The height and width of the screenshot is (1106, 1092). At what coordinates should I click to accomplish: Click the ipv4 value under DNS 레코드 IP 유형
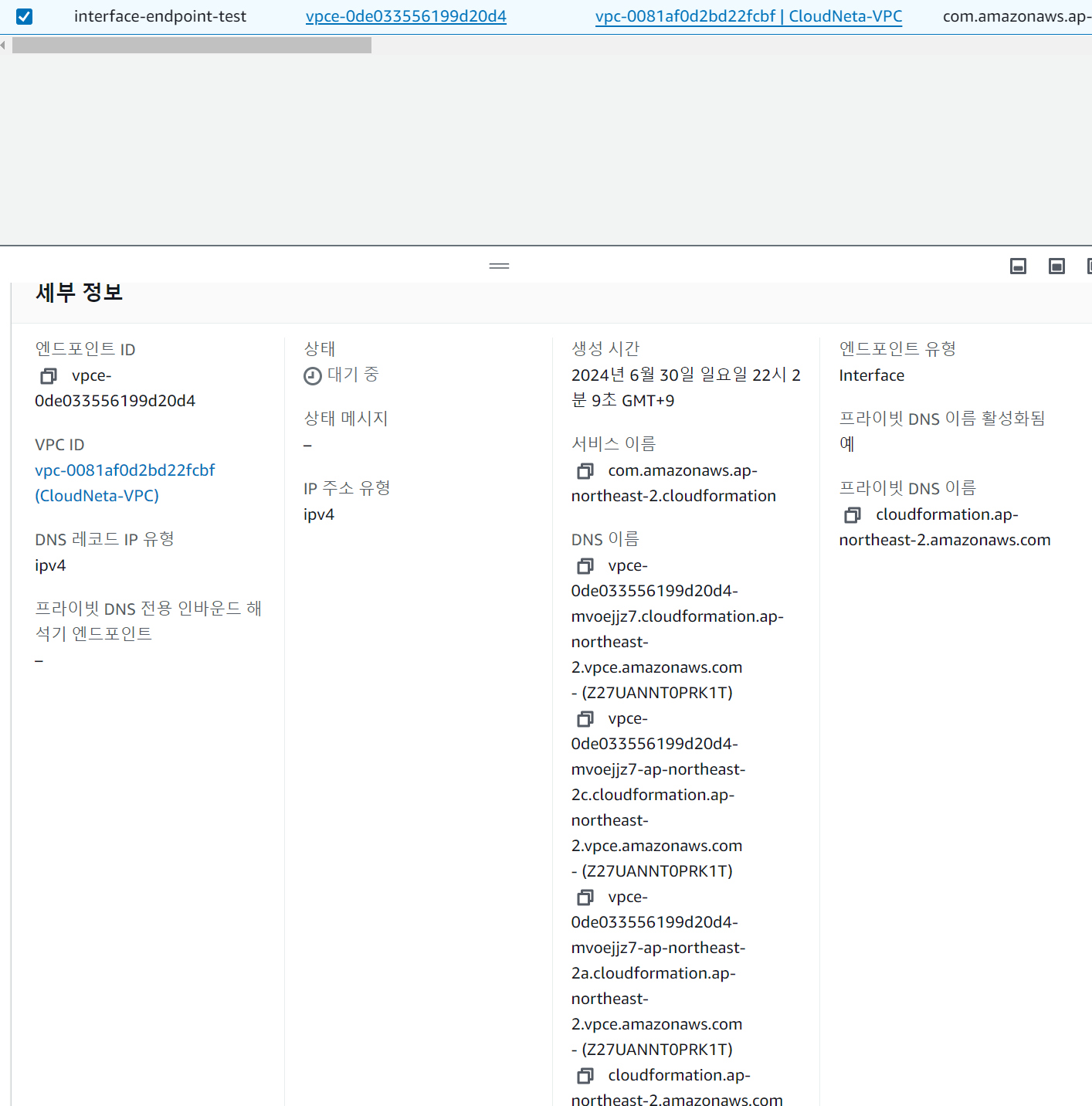[50, 565]
